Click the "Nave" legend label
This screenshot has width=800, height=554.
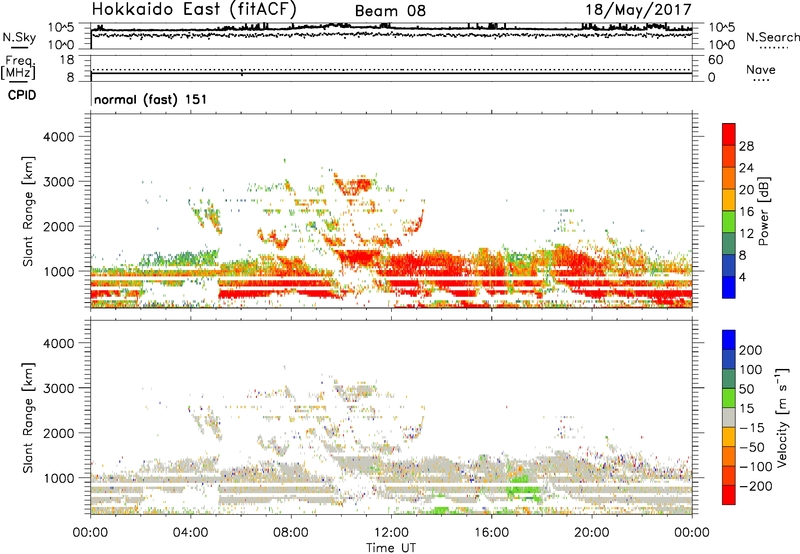click(x=760, y=69)
